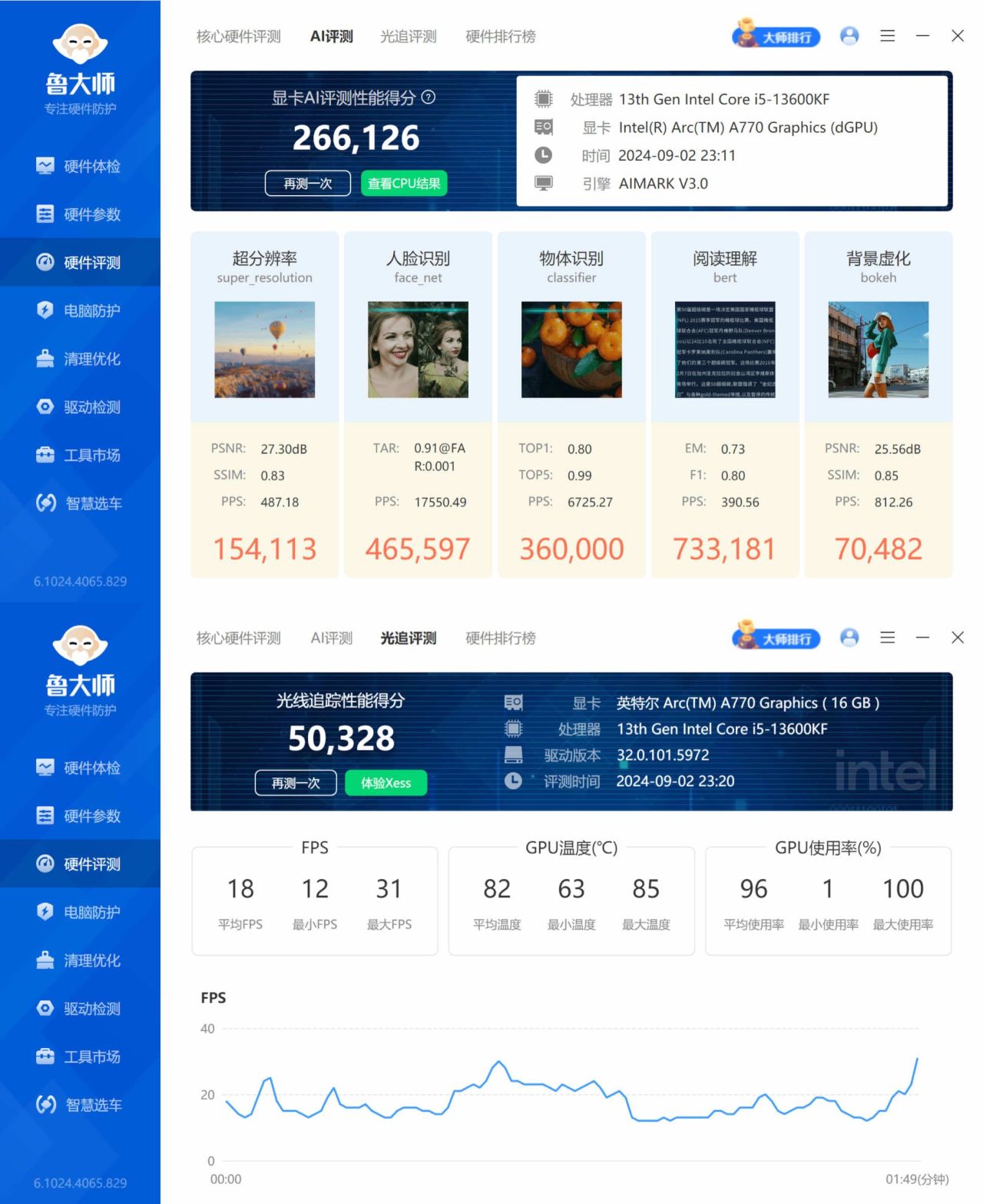Click version number 6.1024.4065.829 in top sidebar
This screenshot has height=1204, width=983.
point(80,582)
